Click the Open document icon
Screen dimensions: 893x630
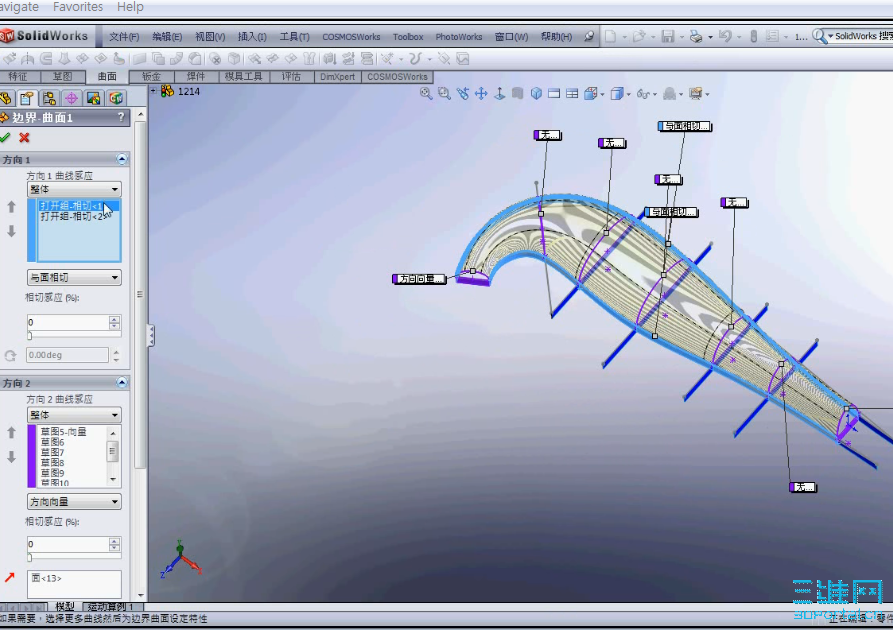pos(638,36)
